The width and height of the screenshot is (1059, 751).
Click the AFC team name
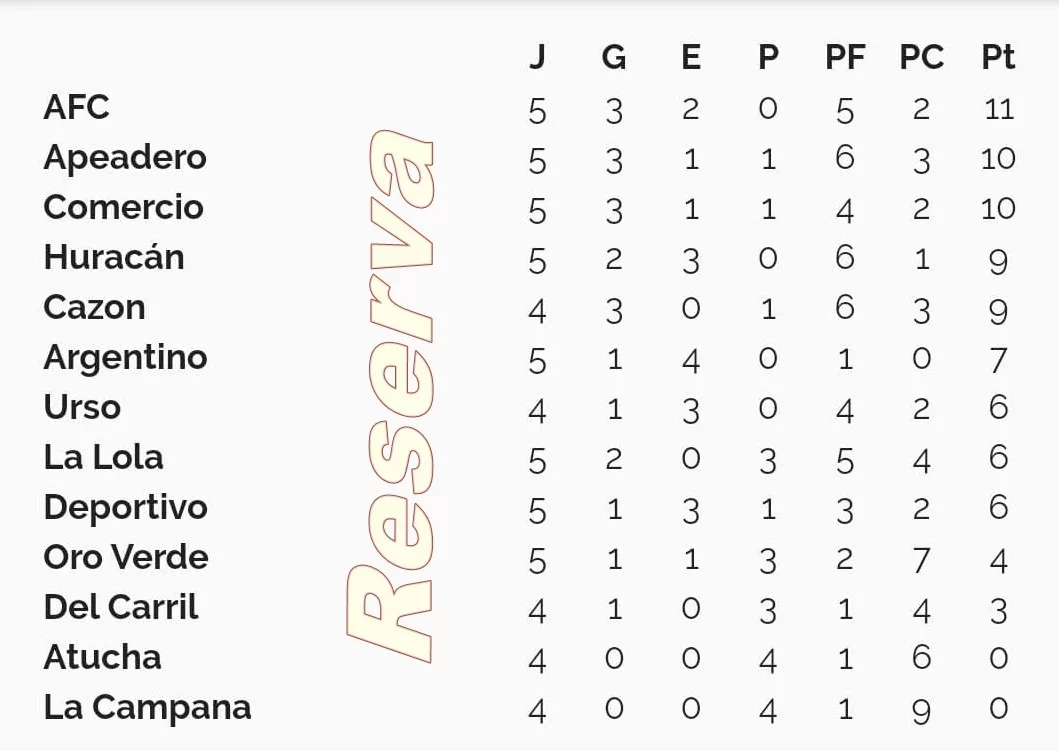pos(76,107)
